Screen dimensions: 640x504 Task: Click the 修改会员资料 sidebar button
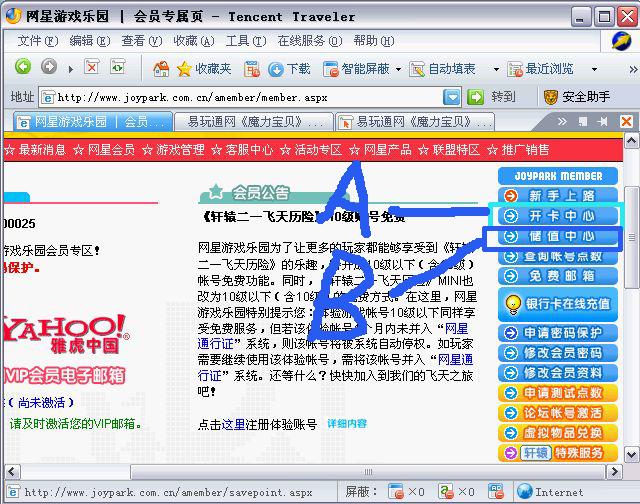[x=558, y=373]
